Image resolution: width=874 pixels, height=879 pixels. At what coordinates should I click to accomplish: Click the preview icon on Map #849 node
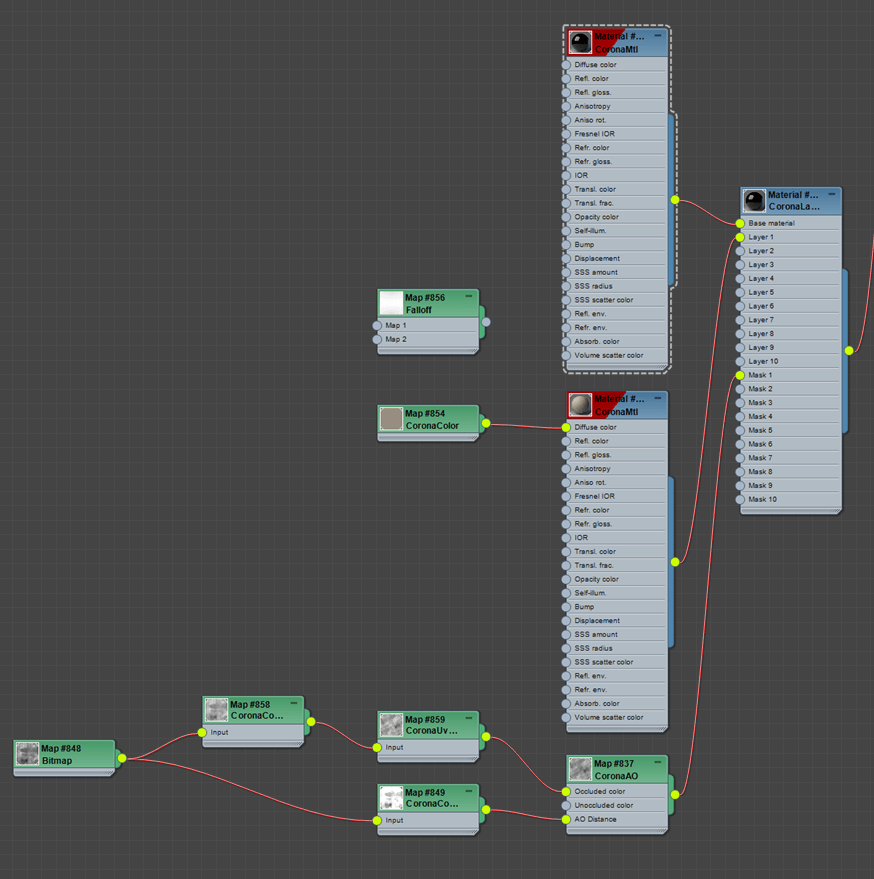pos(390,798)
